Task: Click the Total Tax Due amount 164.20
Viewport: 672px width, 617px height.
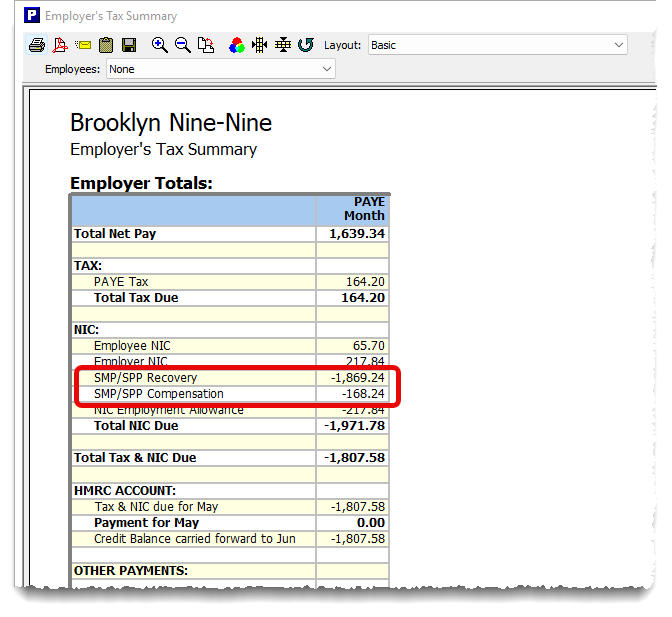Action: 363,298
